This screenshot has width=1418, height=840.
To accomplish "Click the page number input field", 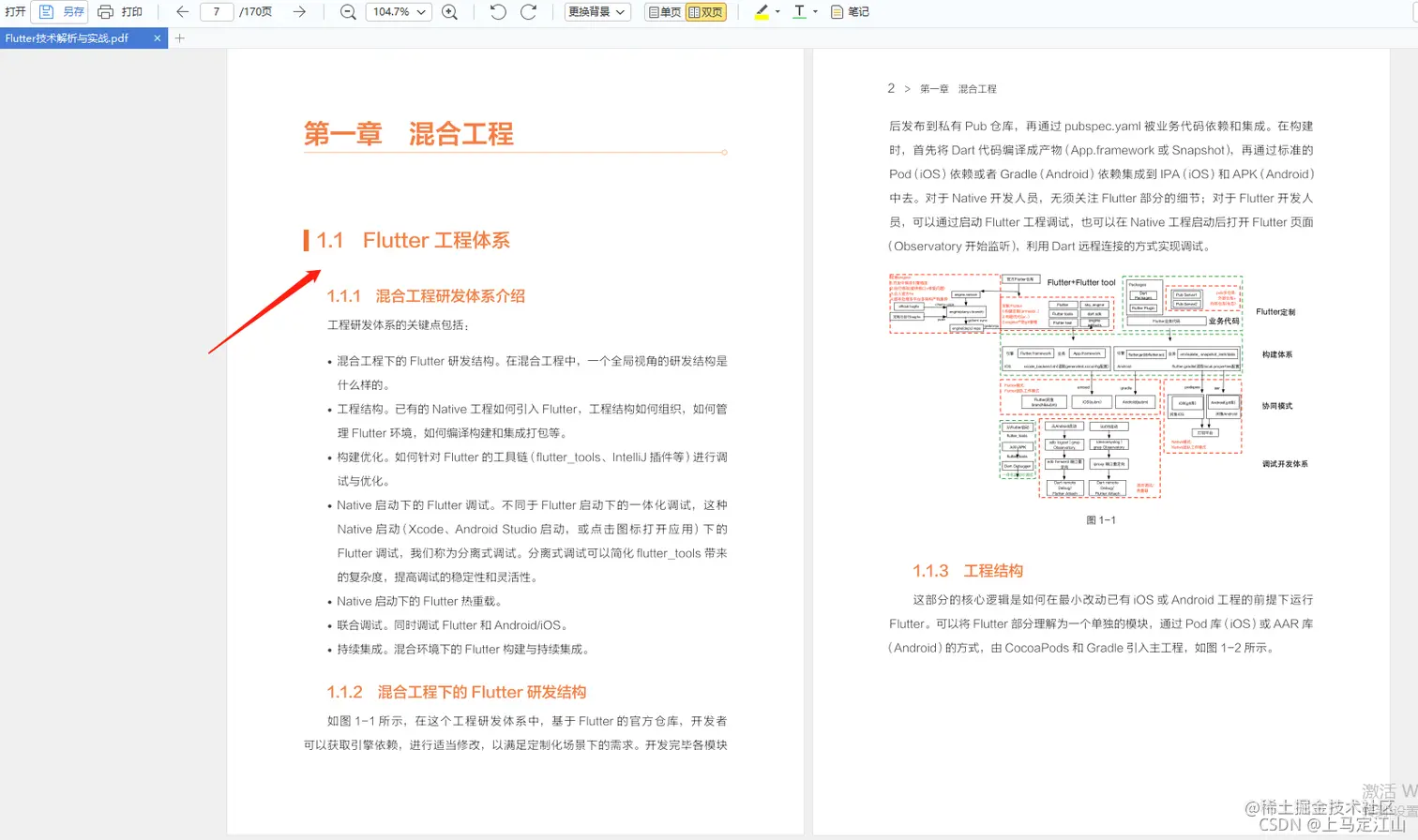I will pos(217,12).
